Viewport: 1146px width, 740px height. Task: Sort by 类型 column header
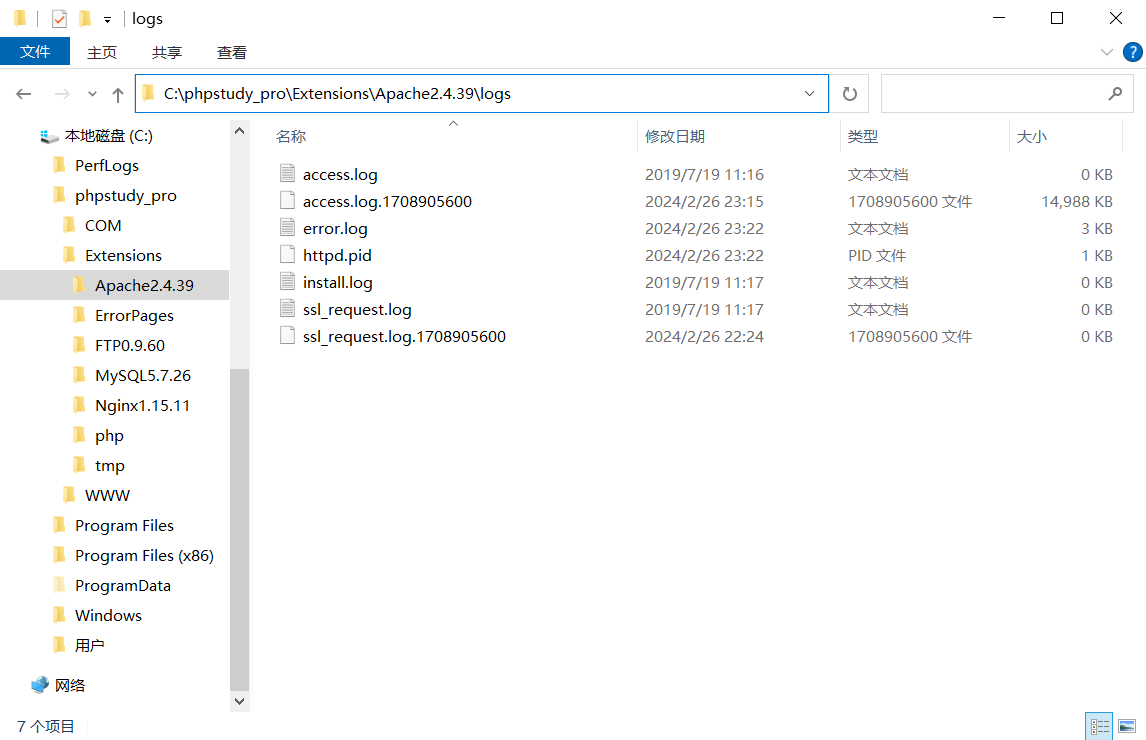click(x=862, y=136)
